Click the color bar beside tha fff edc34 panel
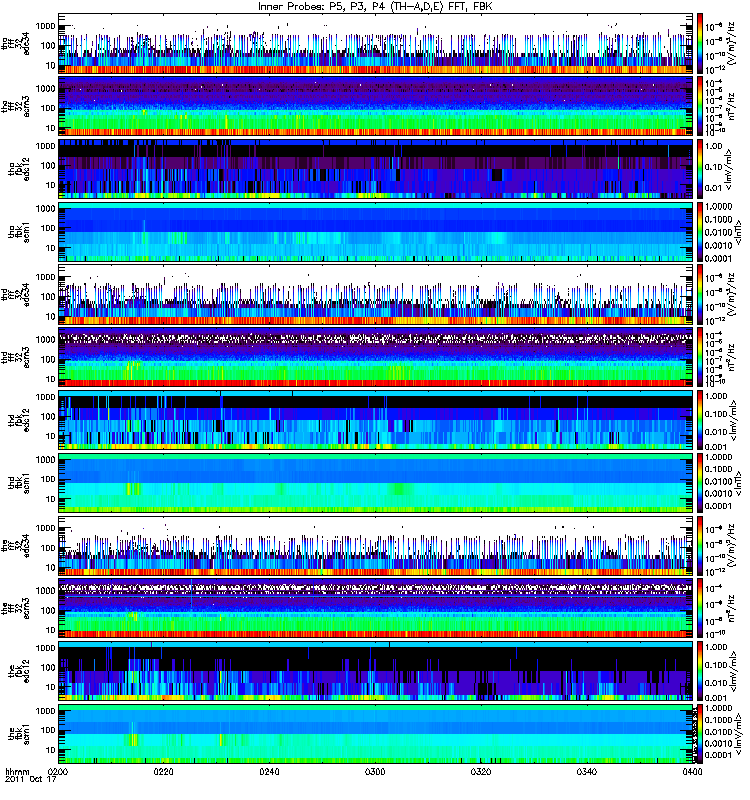Image resolution: width=750 pixels, height=800 pixels. coord(700,43)
